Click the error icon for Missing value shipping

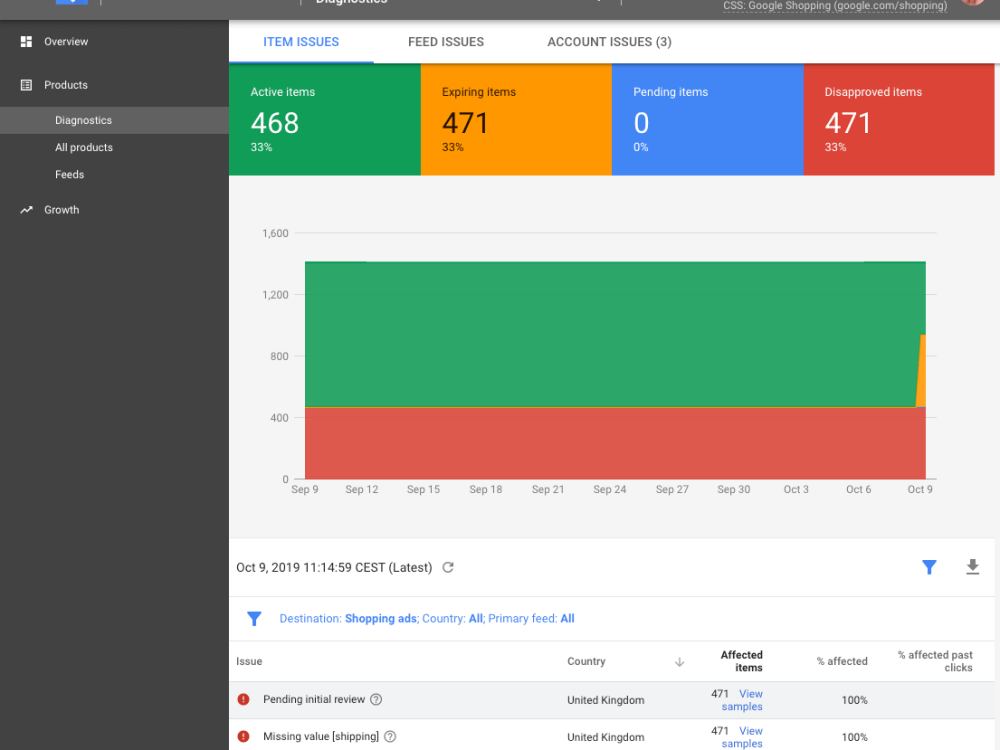tap(244, 737)
